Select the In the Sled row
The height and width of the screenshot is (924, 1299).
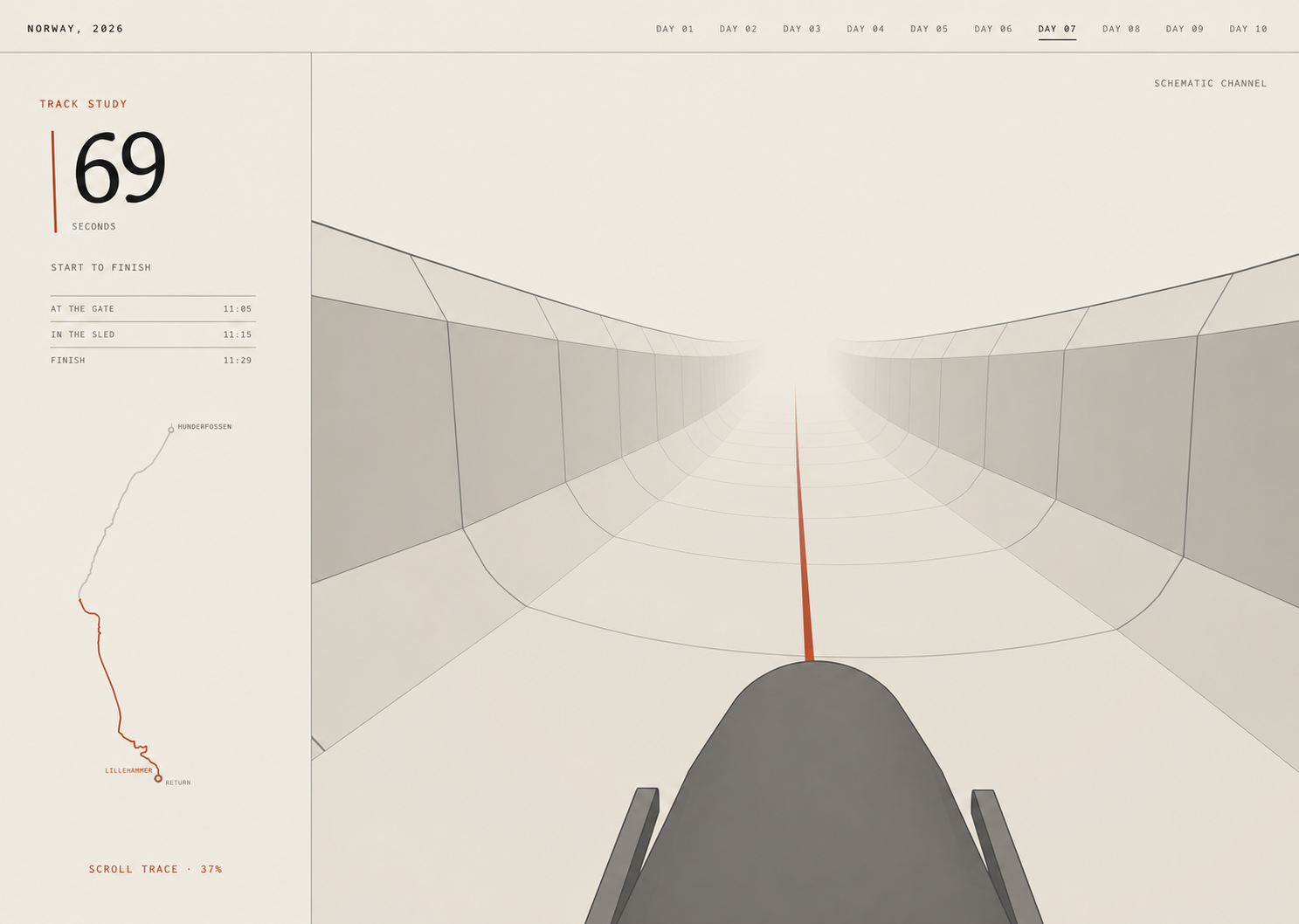click(x=153, y=334)
